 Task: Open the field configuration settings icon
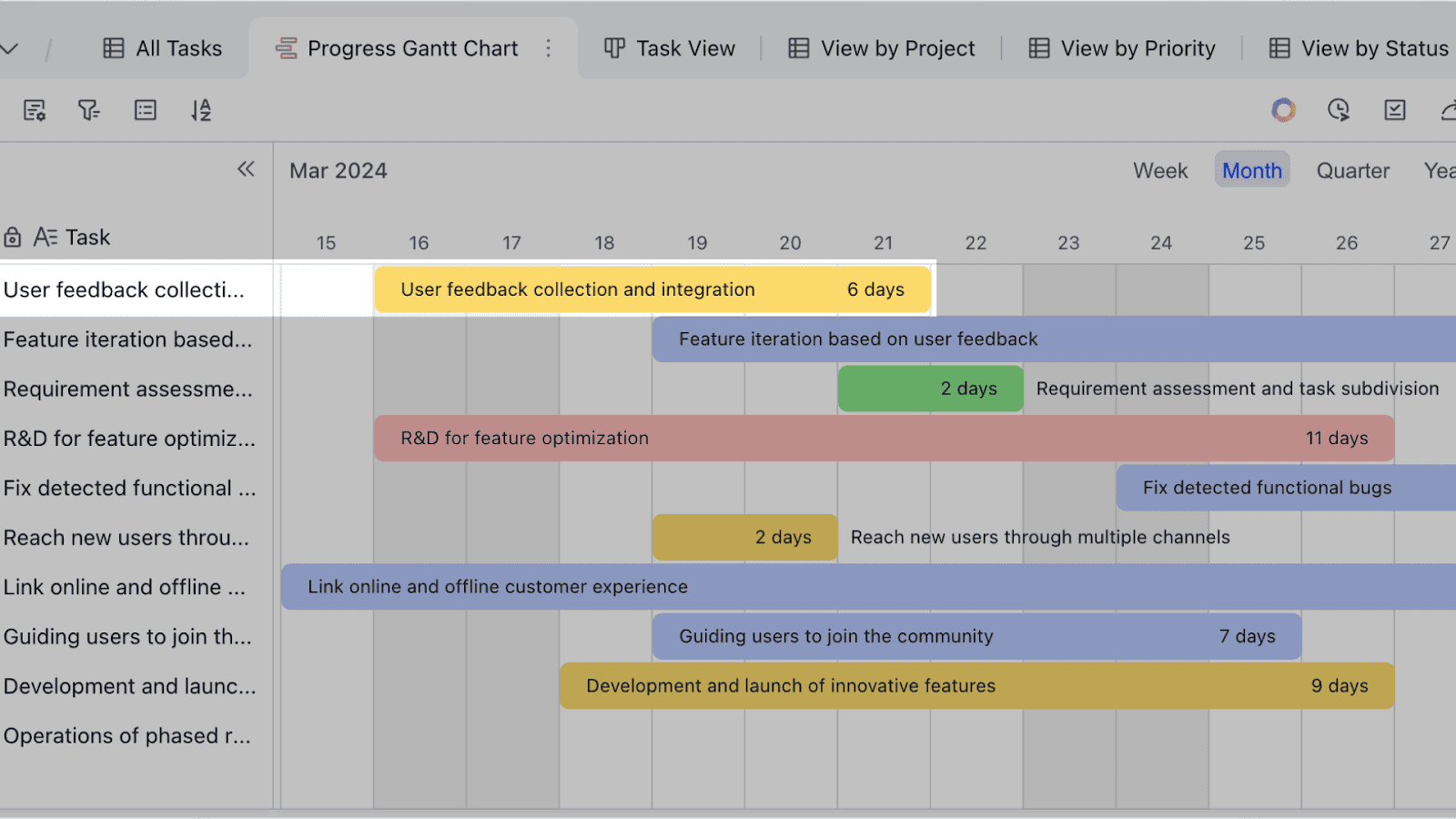(x=34, y=110)
